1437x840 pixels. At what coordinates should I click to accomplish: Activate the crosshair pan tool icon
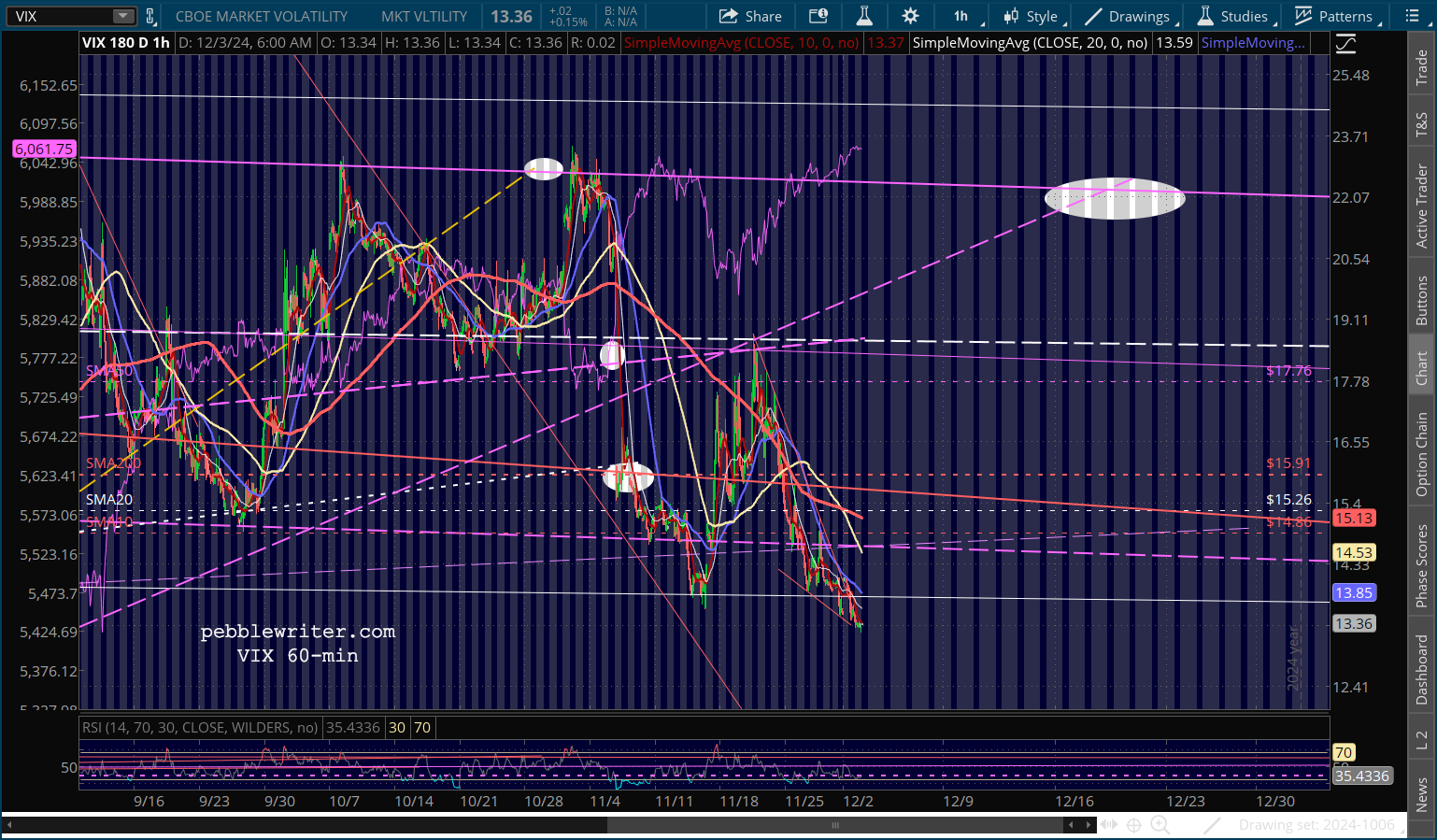[x=1133, y=824]
